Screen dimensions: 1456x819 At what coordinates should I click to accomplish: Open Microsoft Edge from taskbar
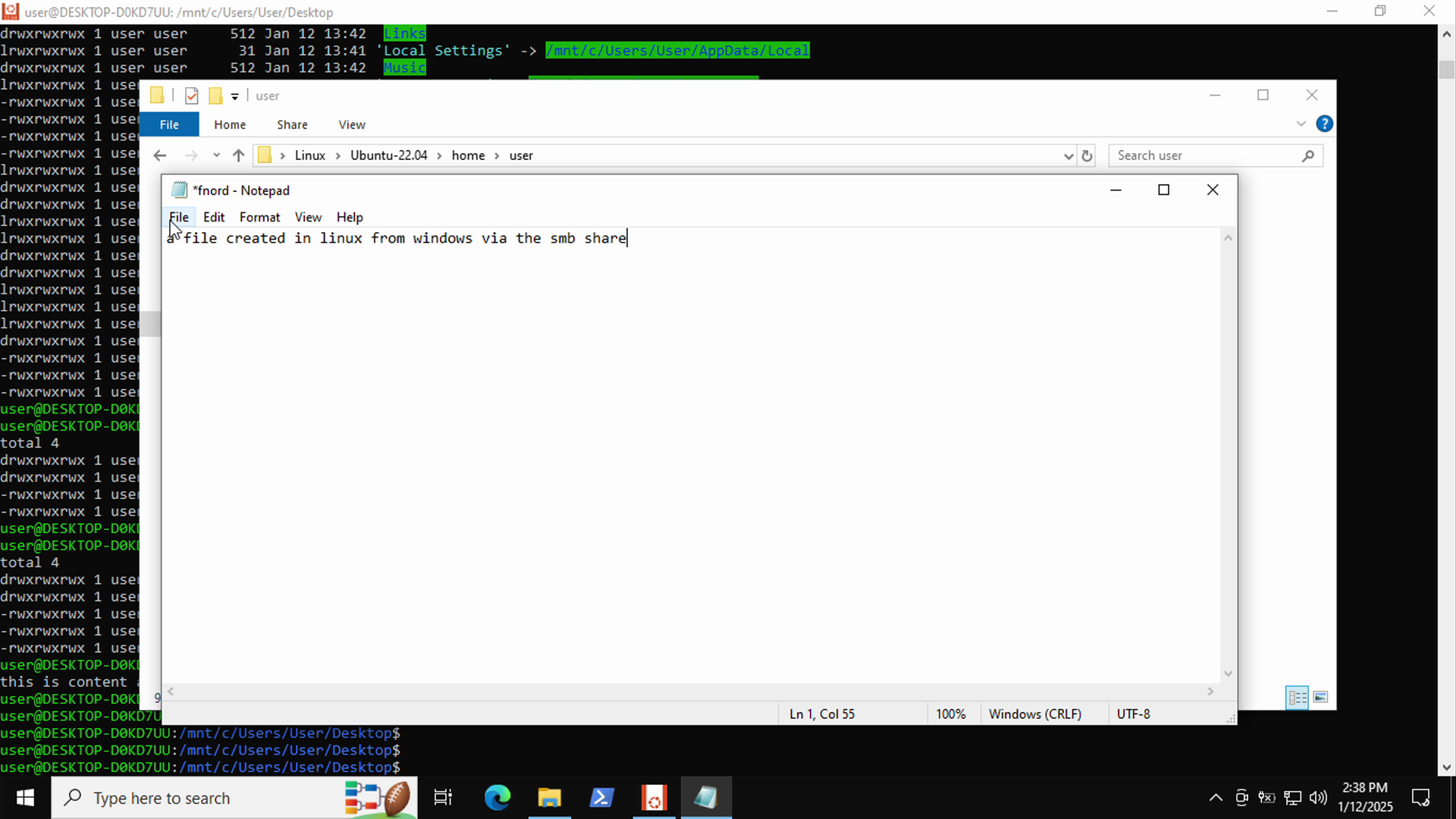pos(497,798)
